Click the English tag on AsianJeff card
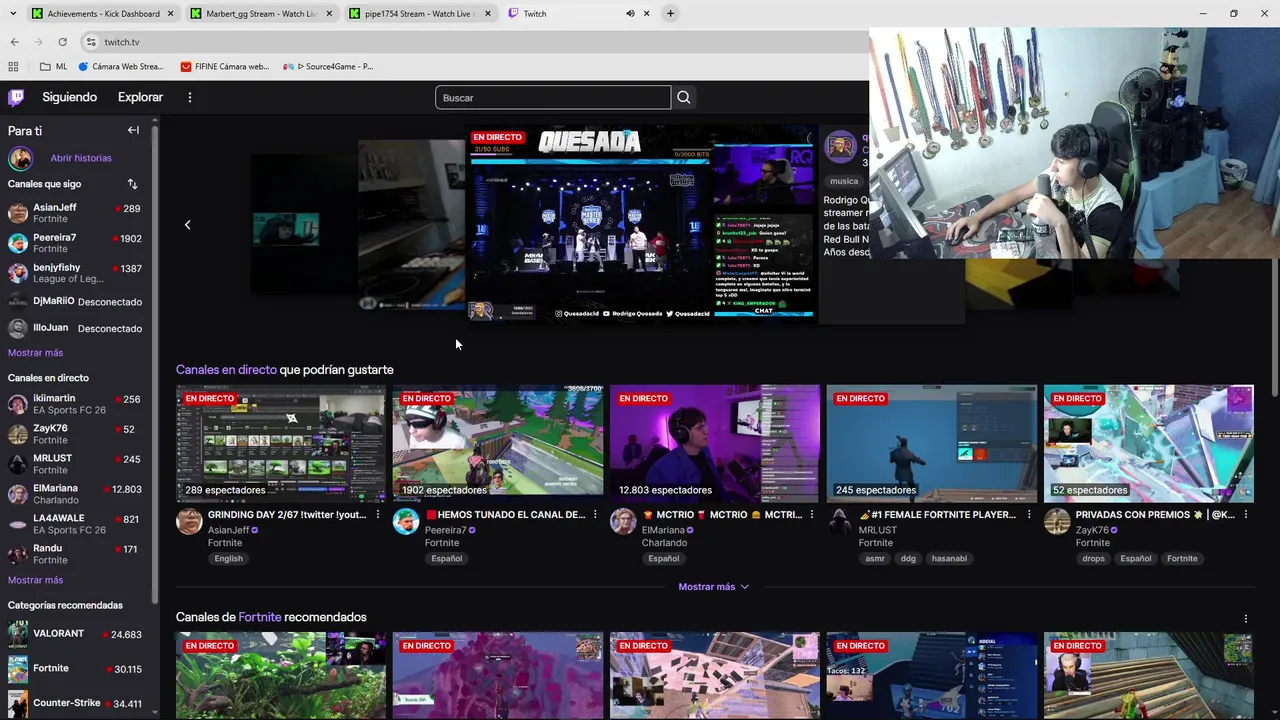 228,559
